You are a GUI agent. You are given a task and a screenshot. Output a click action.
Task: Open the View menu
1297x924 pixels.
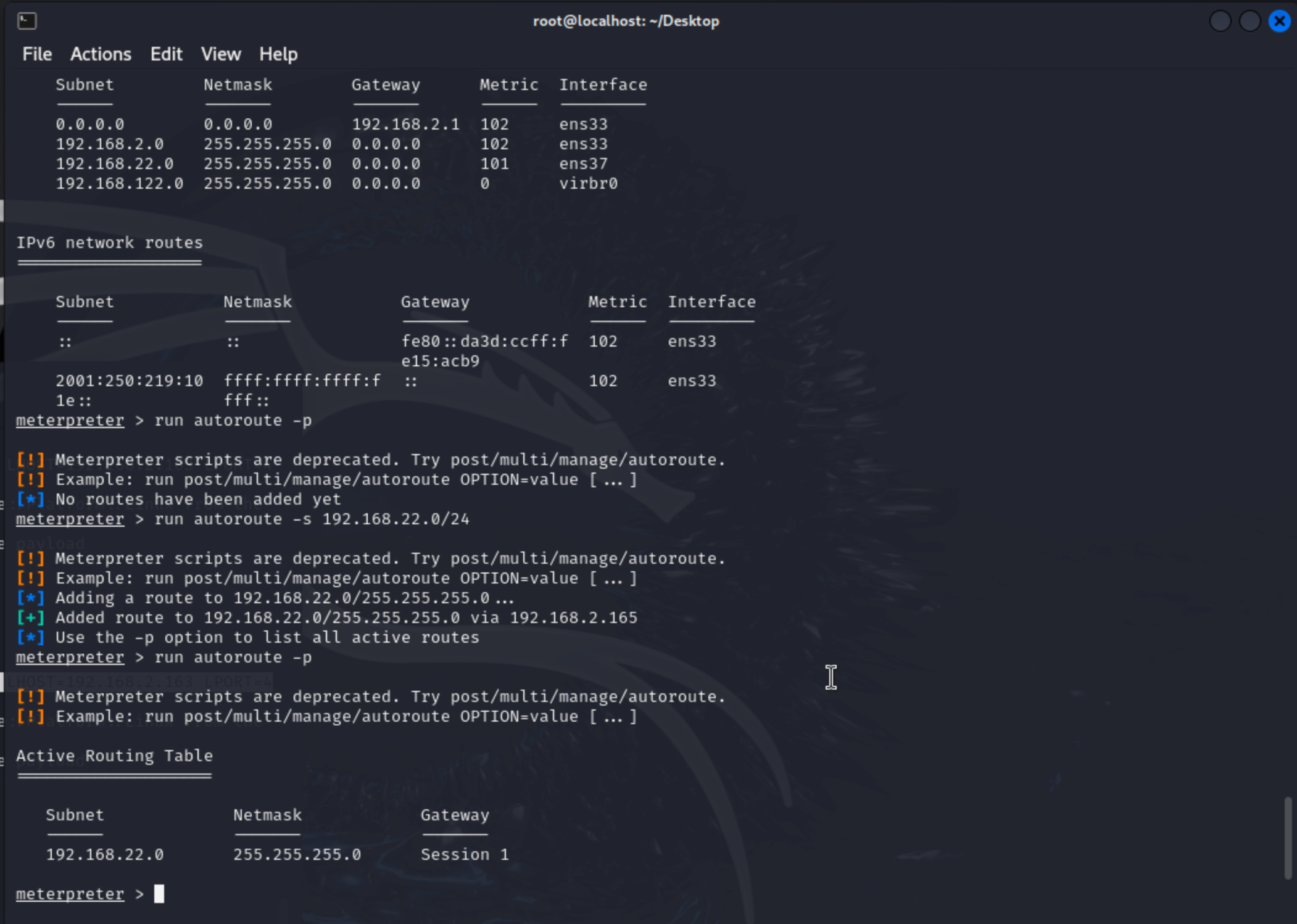(221, 54)
